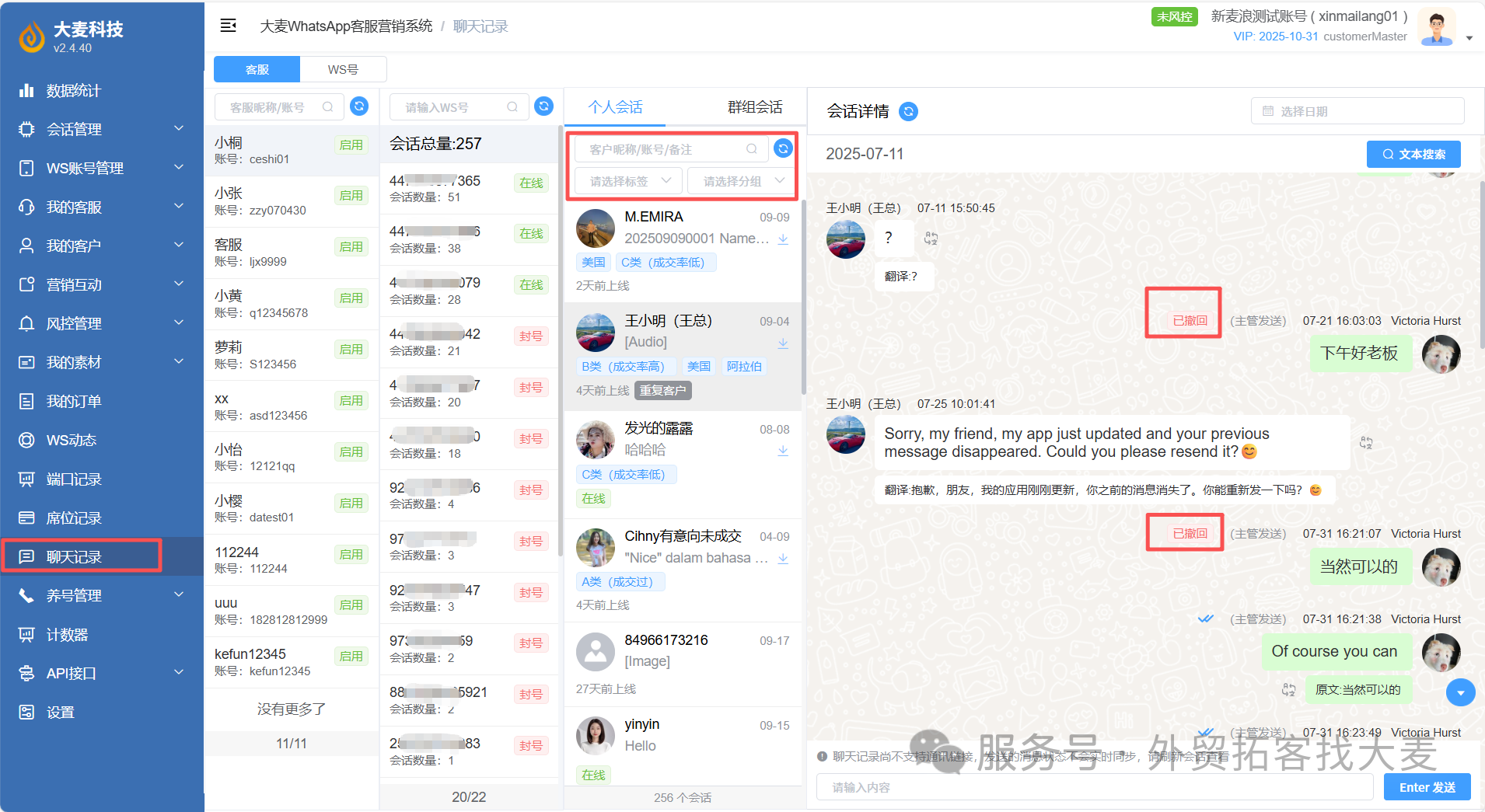
Task: Click 大麦WhatsApp客服营销系统 breadcrumb
Action: point(346,26)
